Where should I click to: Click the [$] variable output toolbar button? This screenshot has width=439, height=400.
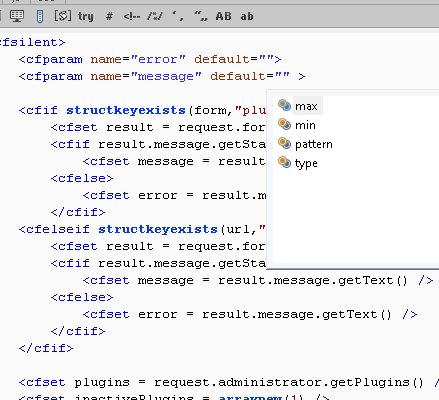63,16
